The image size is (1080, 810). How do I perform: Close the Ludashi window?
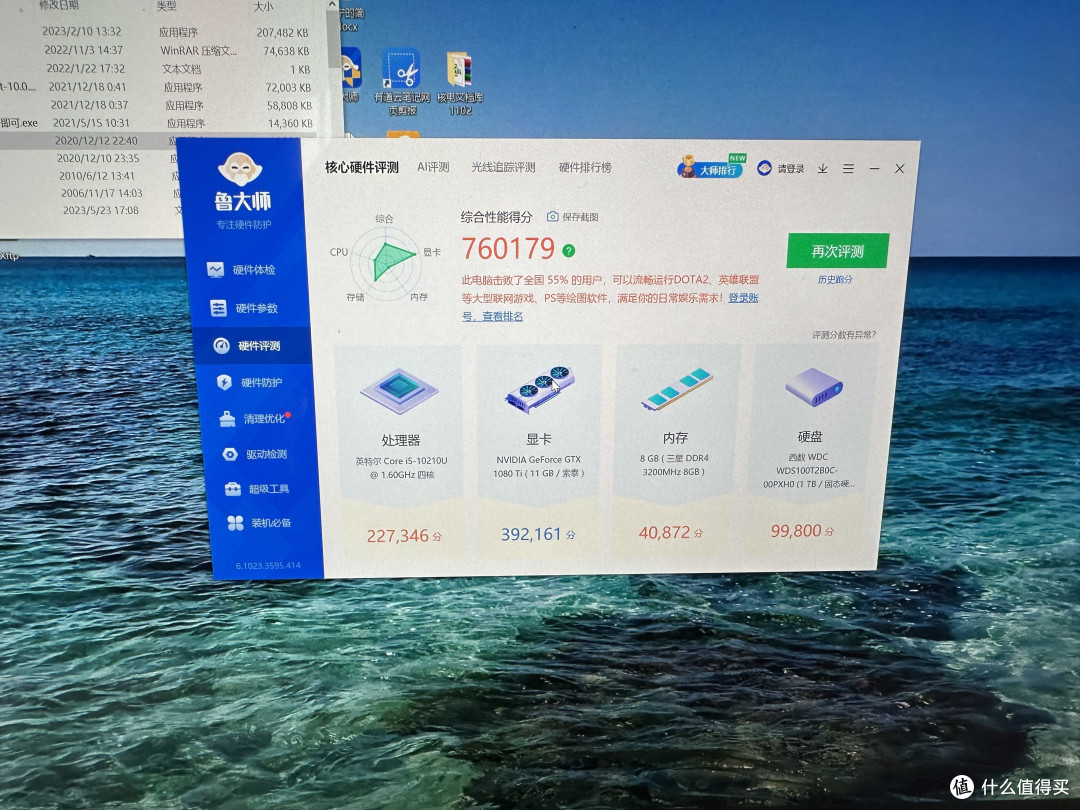point(900,168)
